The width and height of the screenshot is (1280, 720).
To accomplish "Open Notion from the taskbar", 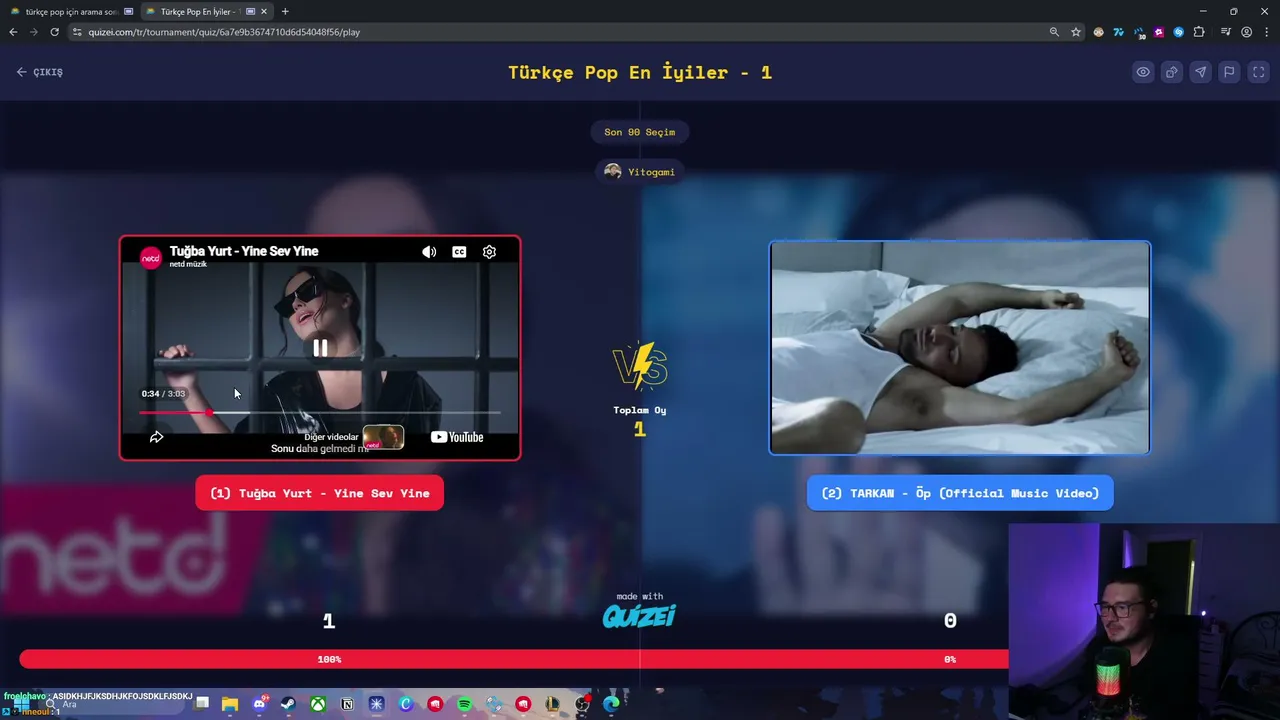I will [347, 704].
